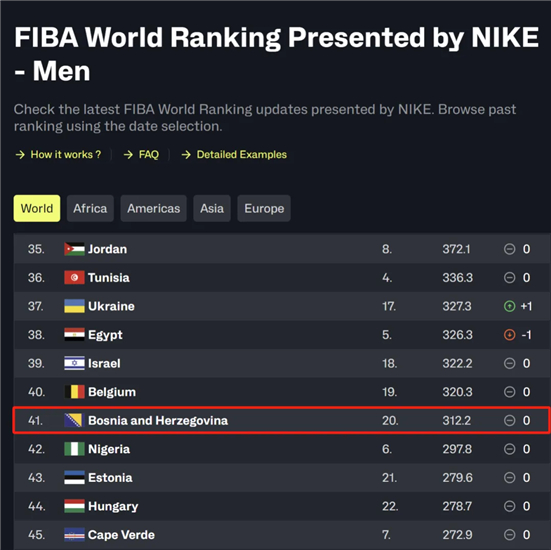Image resolution: width=551 pixels, height=550 pixels.
Task: Click Ukraine's green up-arrow rank change icon
Action: [x=509, y=306]
